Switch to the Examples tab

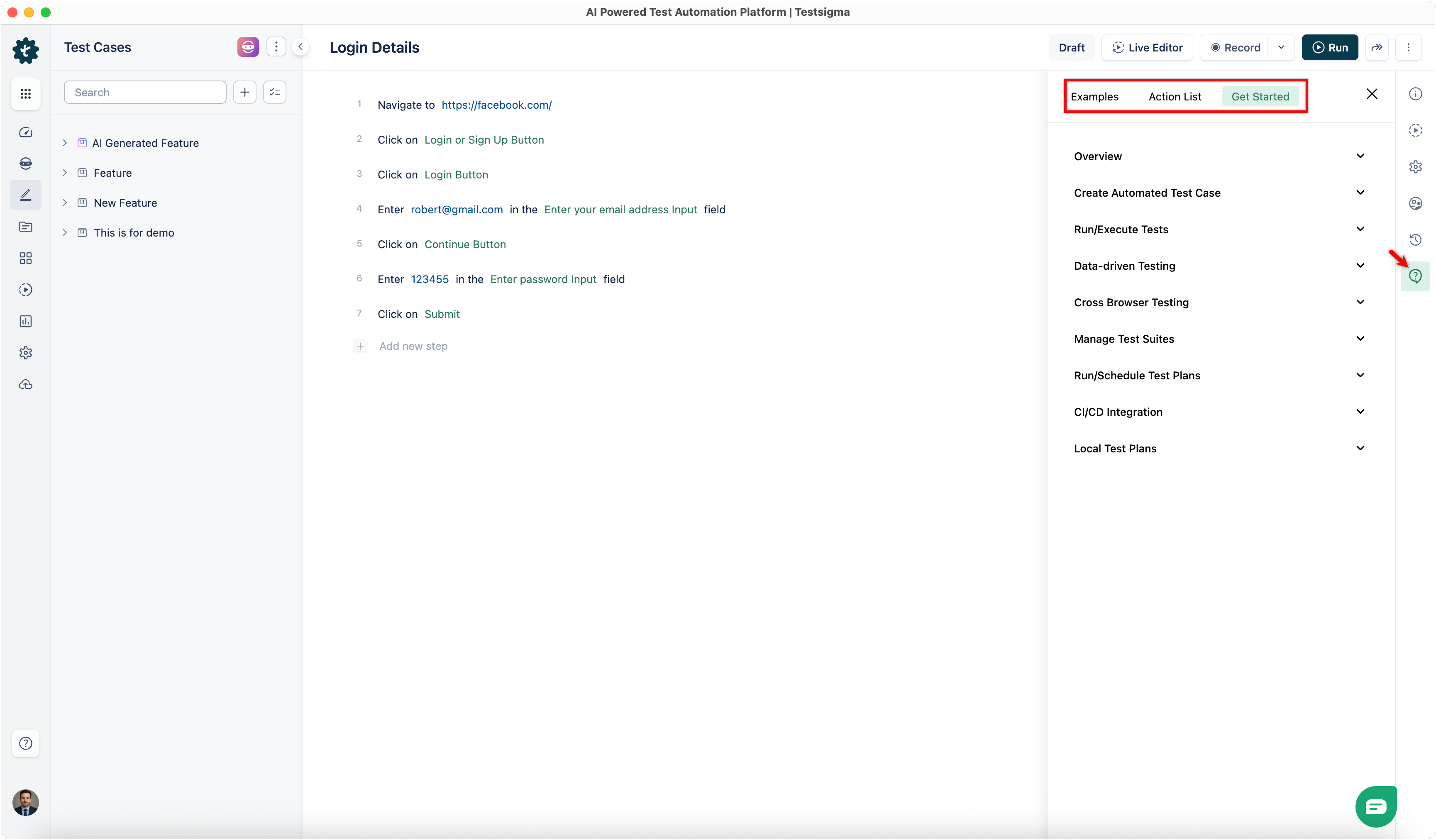pyautogui.click(x=1094, y=96)
